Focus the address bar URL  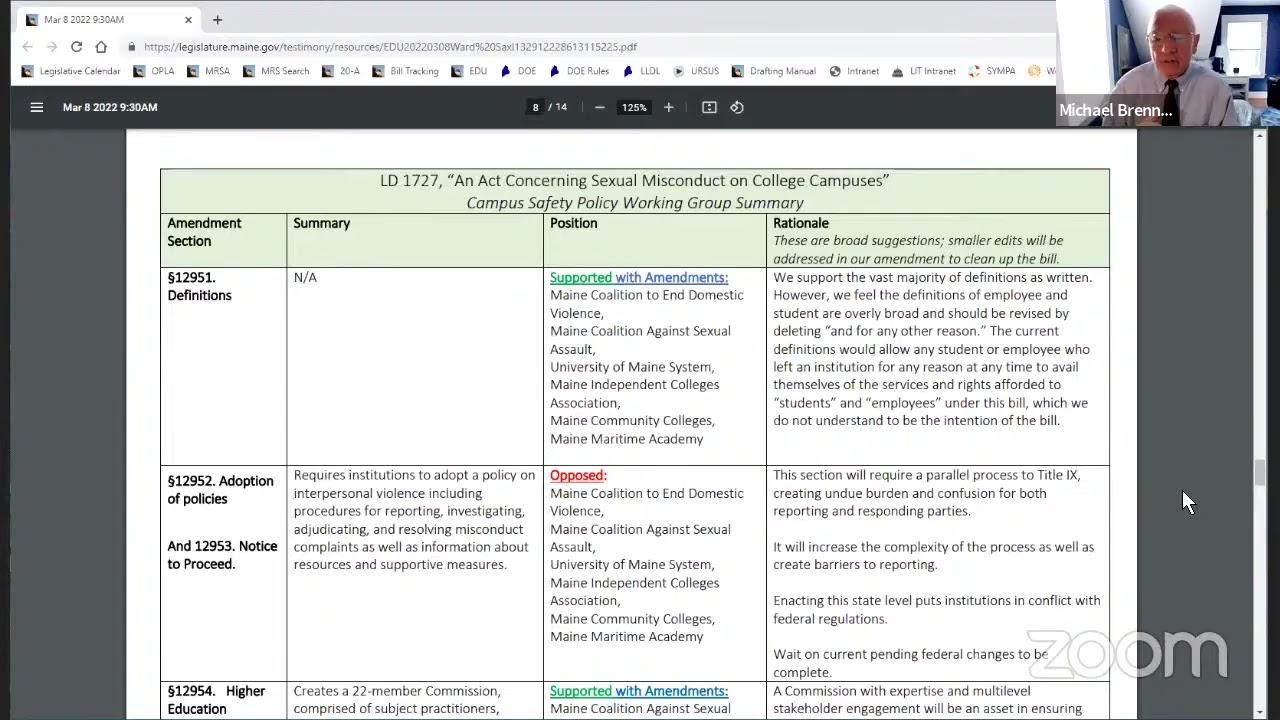pyautogui.click(x=390, y=47)
